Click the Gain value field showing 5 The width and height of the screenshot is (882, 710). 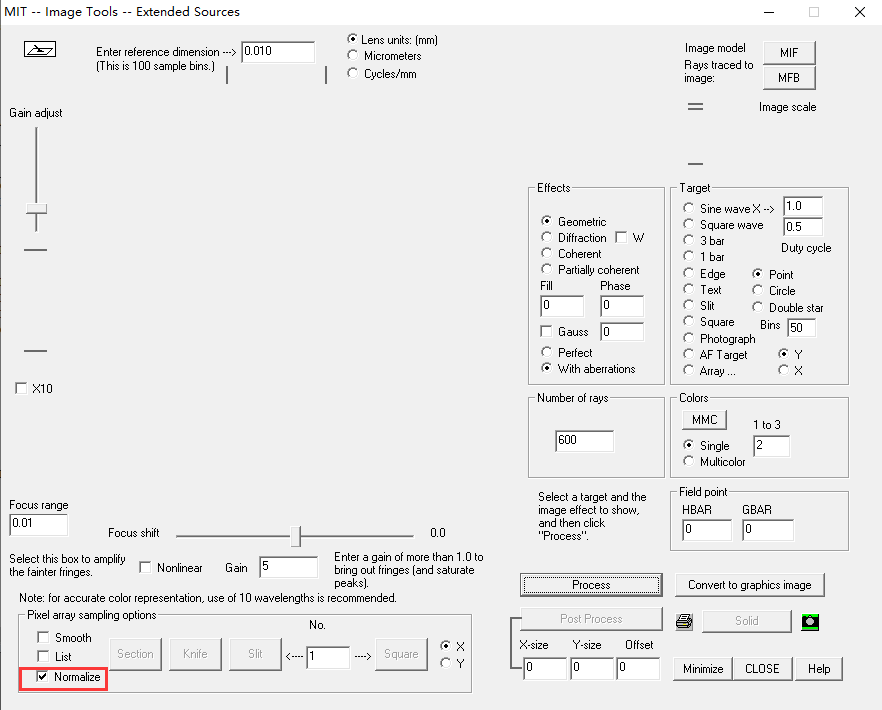click(289, 567)
